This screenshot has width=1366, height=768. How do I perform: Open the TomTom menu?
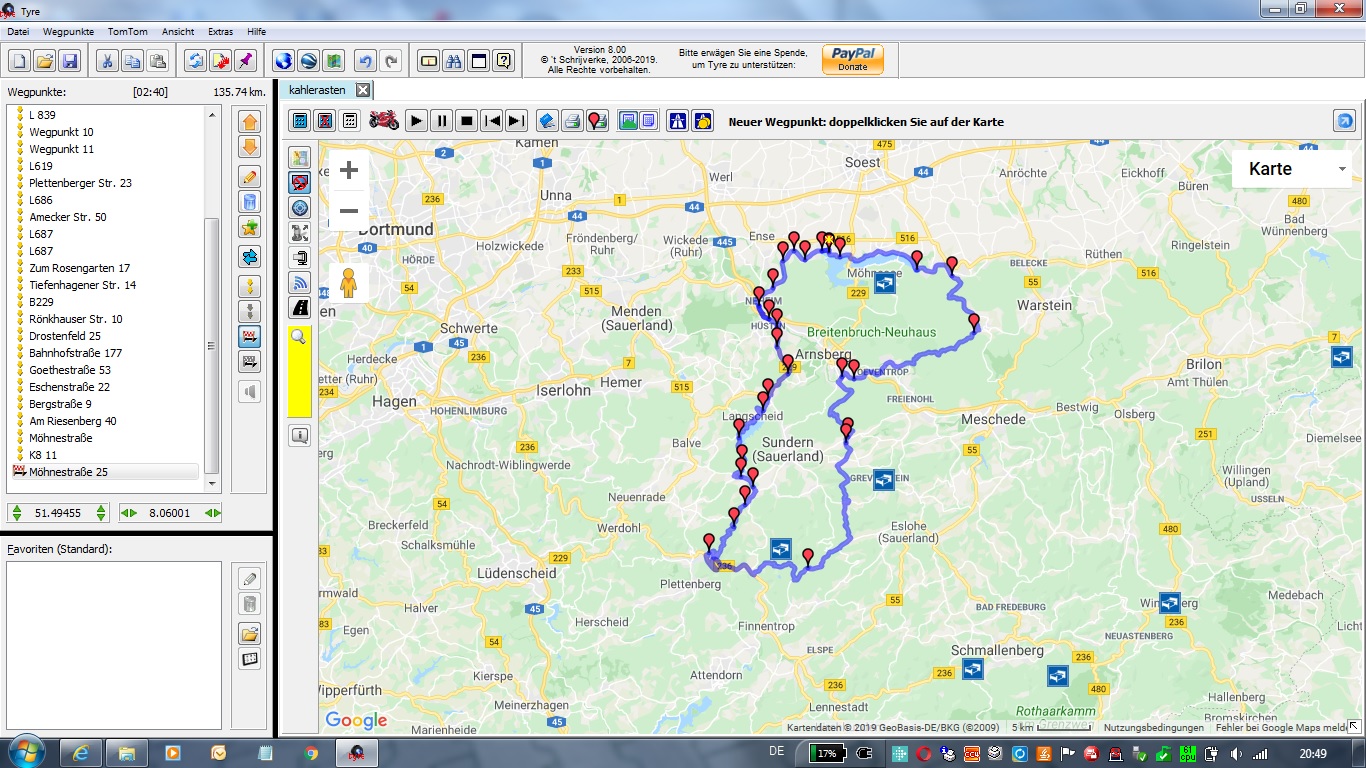click(127, 32)
